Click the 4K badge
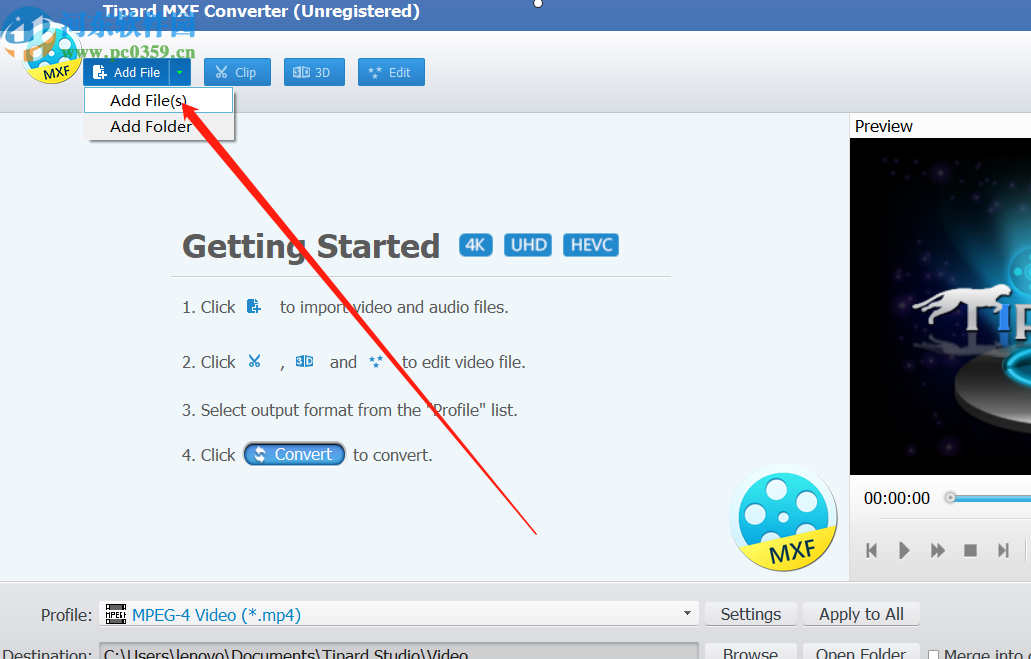The width and height of the screenshot is (1031, 659). (x=475, y=245)
